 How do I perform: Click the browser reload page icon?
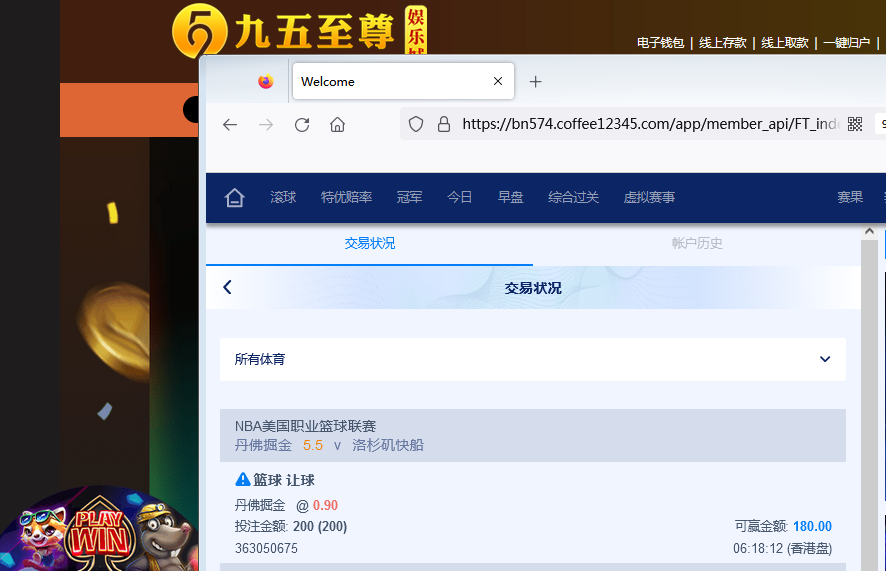[x=302, y=125]
